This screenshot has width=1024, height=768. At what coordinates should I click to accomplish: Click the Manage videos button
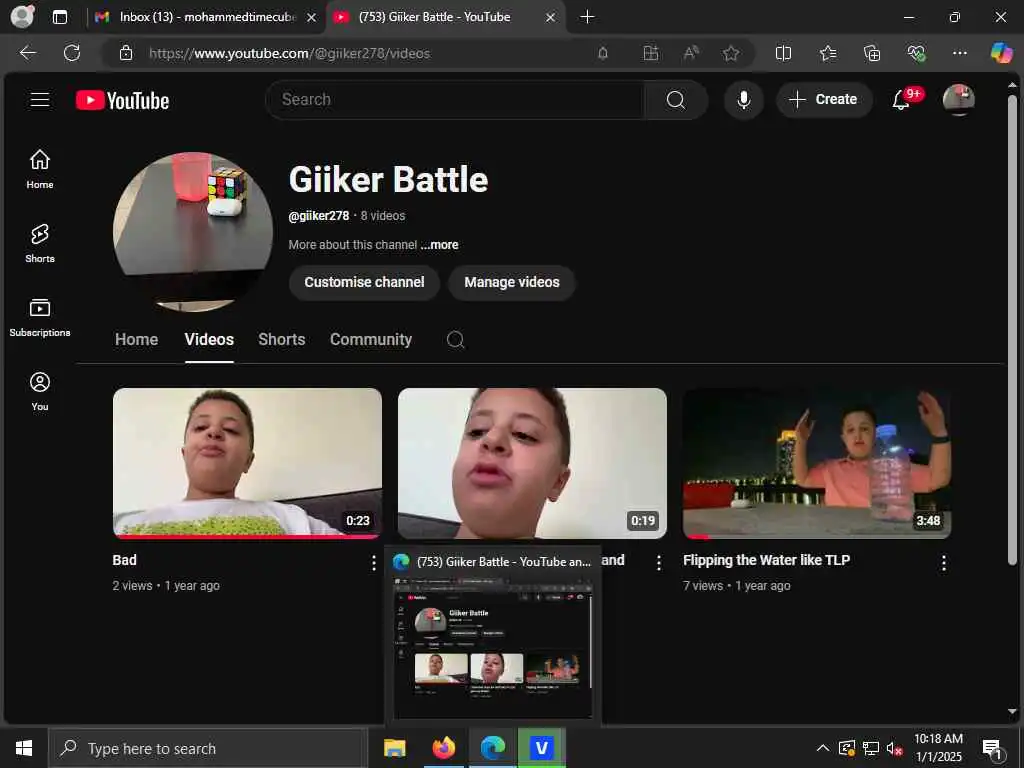point(511,282)
